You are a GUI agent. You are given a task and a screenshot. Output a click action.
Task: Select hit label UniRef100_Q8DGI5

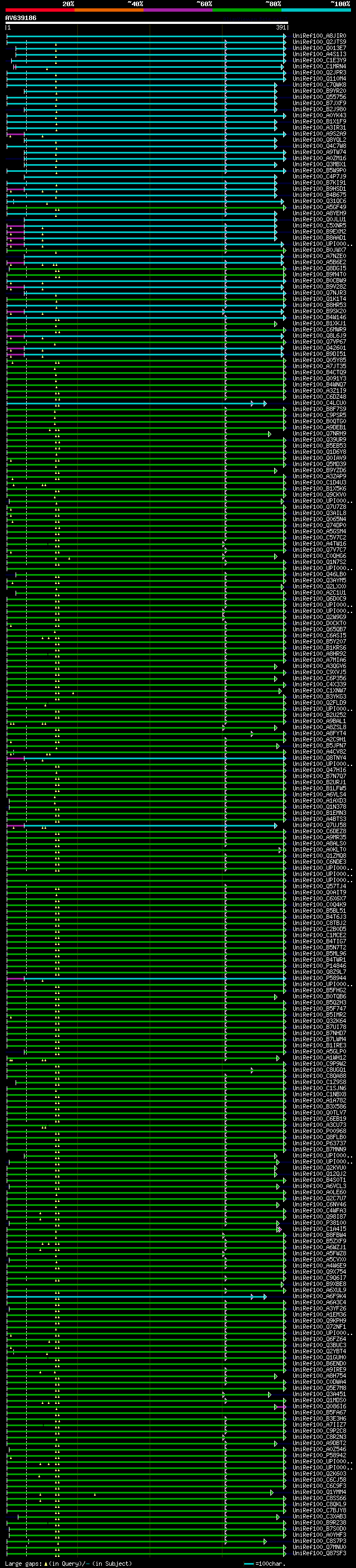(319, 269)
